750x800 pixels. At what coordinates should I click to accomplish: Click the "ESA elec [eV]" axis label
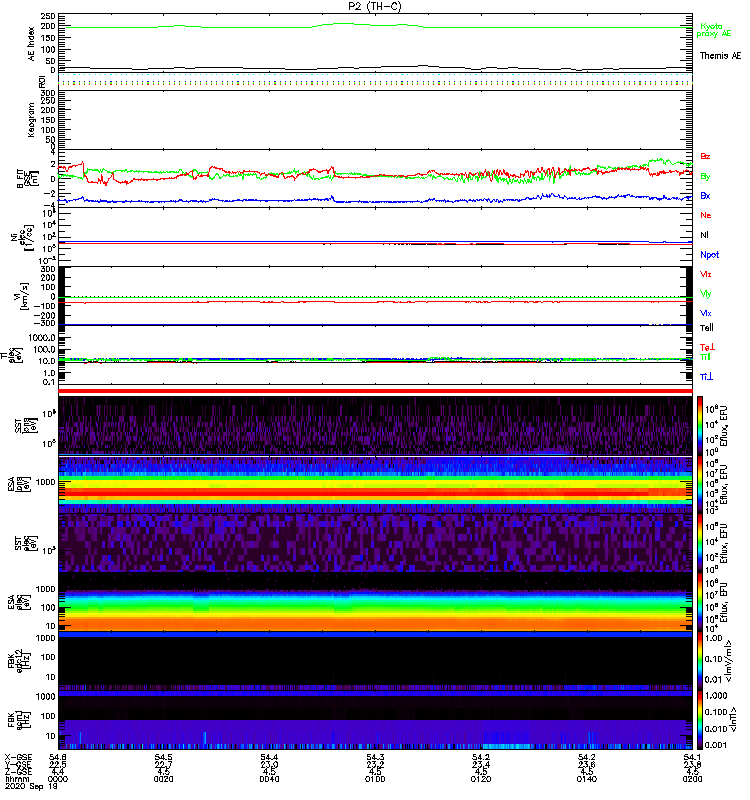click(x=19, y=602)
